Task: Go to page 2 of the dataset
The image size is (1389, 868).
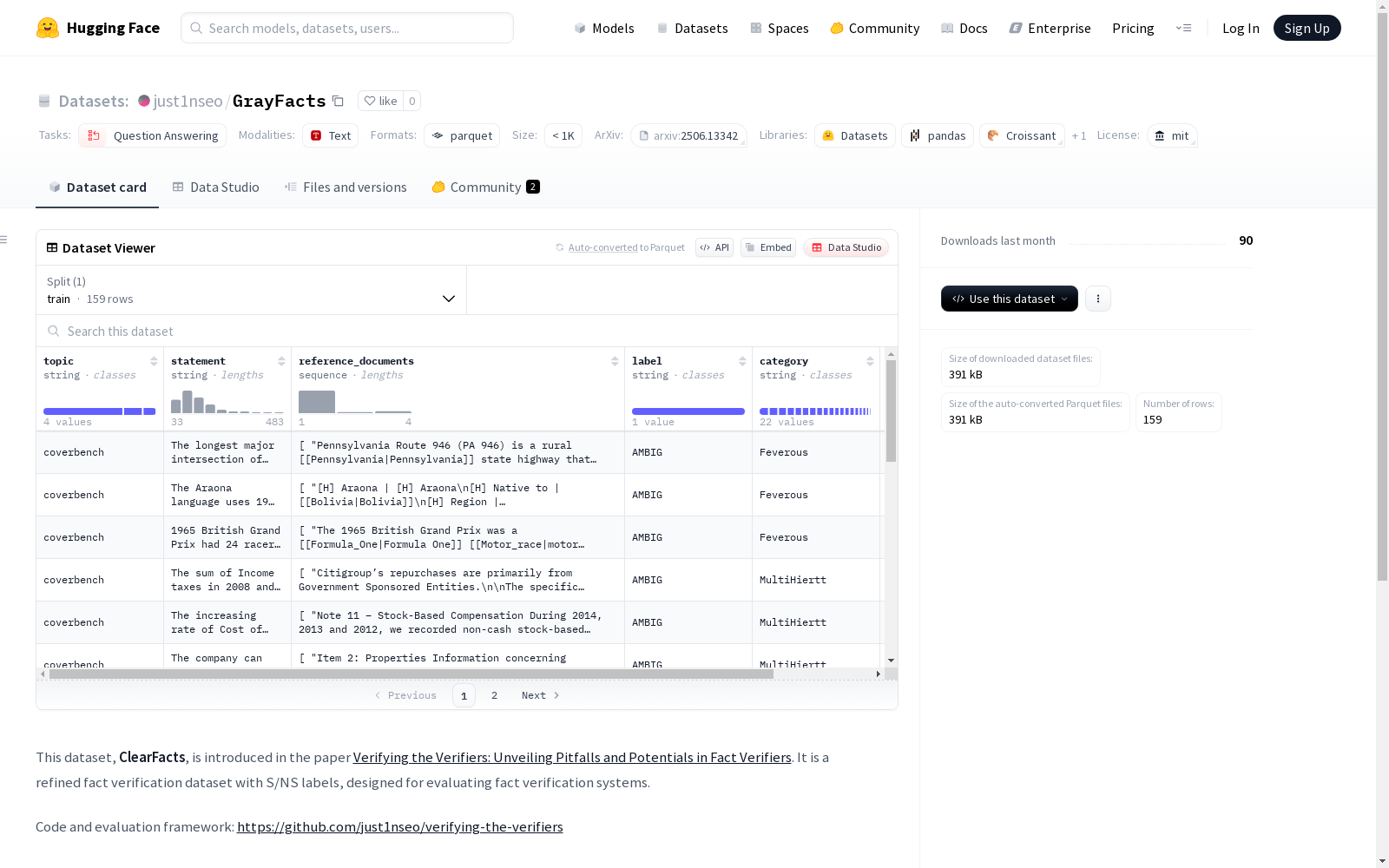Action: pyautogui.click(x=494, y=695)
